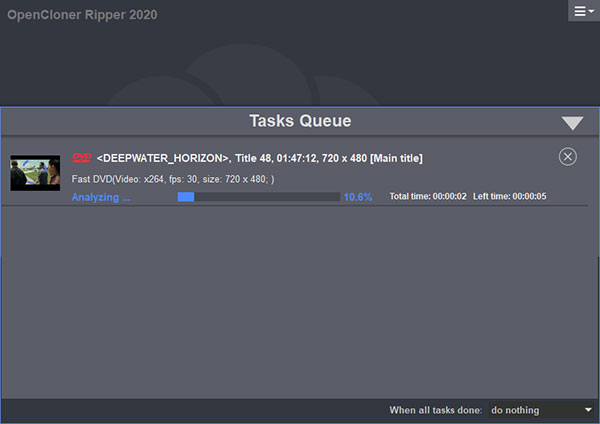Image resolution: width=600 pixels, height=424 pixels.
Task: Click 'Total time: 00:00:02' text
Action: point(428,196)
